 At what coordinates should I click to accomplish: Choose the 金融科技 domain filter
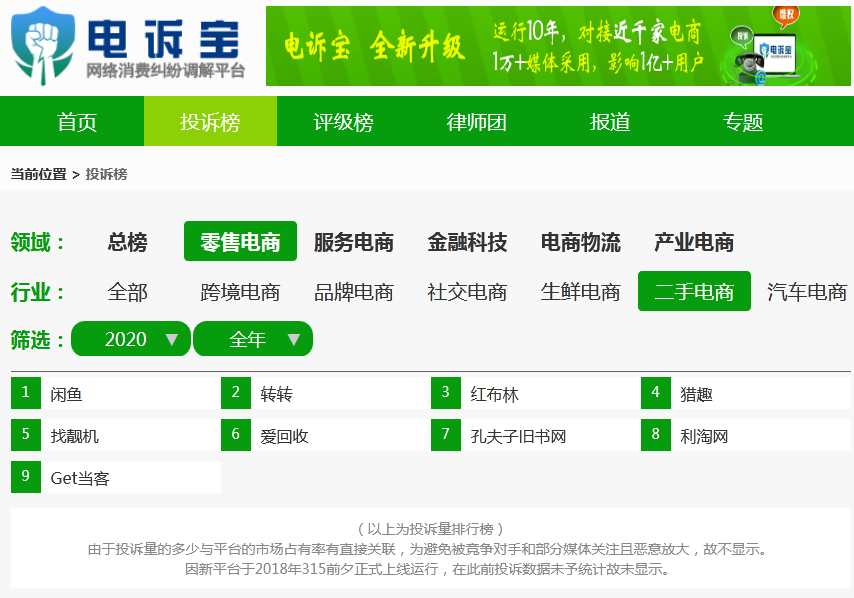pyautogui.click(x=467, y=242)
